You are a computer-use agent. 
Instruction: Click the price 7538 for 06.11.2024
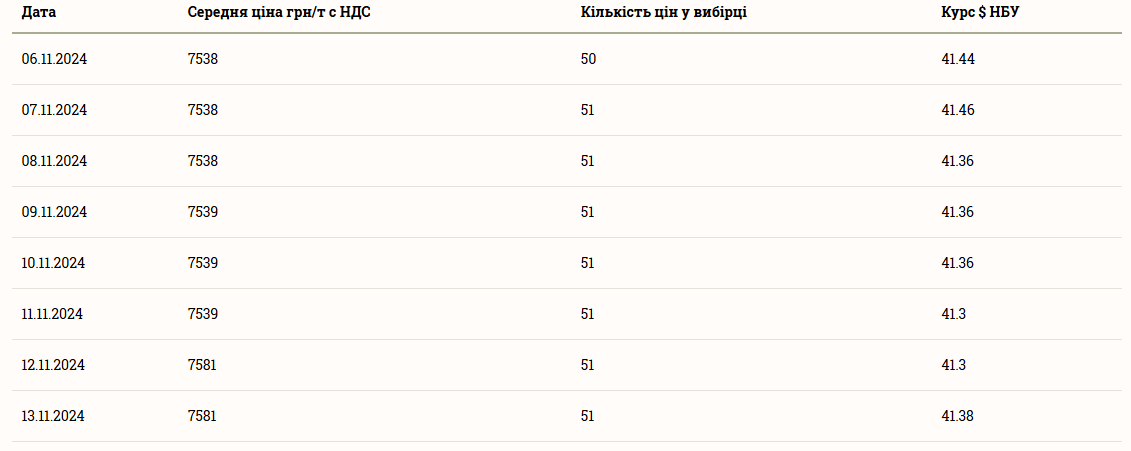(202, 59)
